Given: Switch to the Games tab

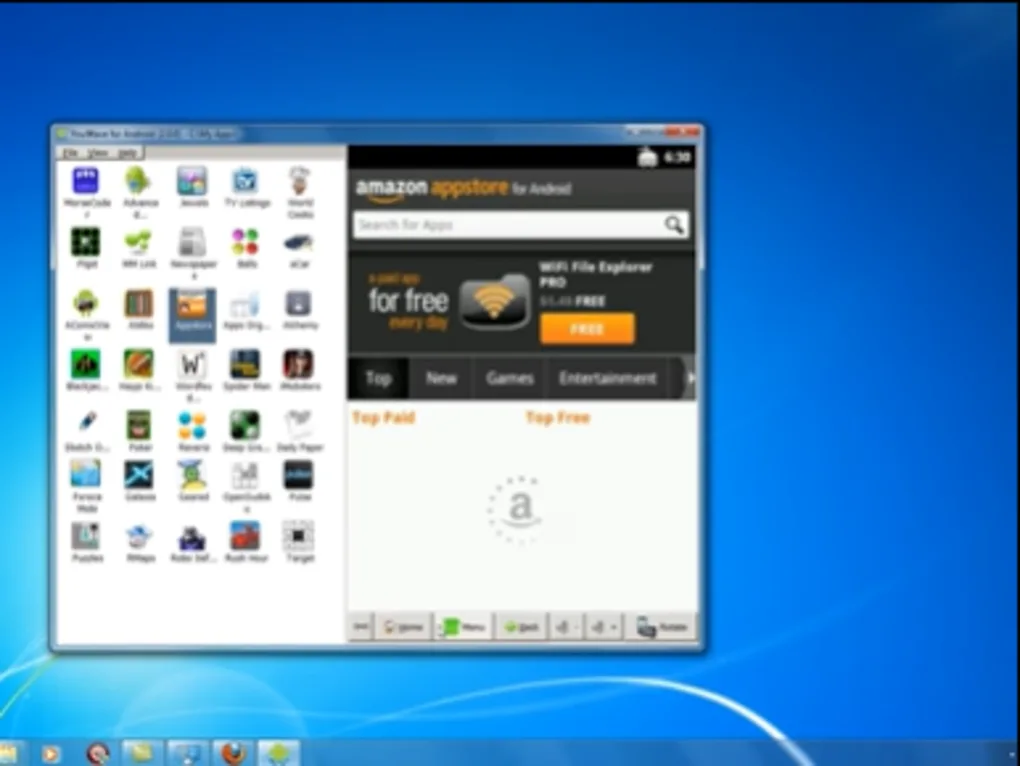Looking at the screenshot, I should click(510, 378).
